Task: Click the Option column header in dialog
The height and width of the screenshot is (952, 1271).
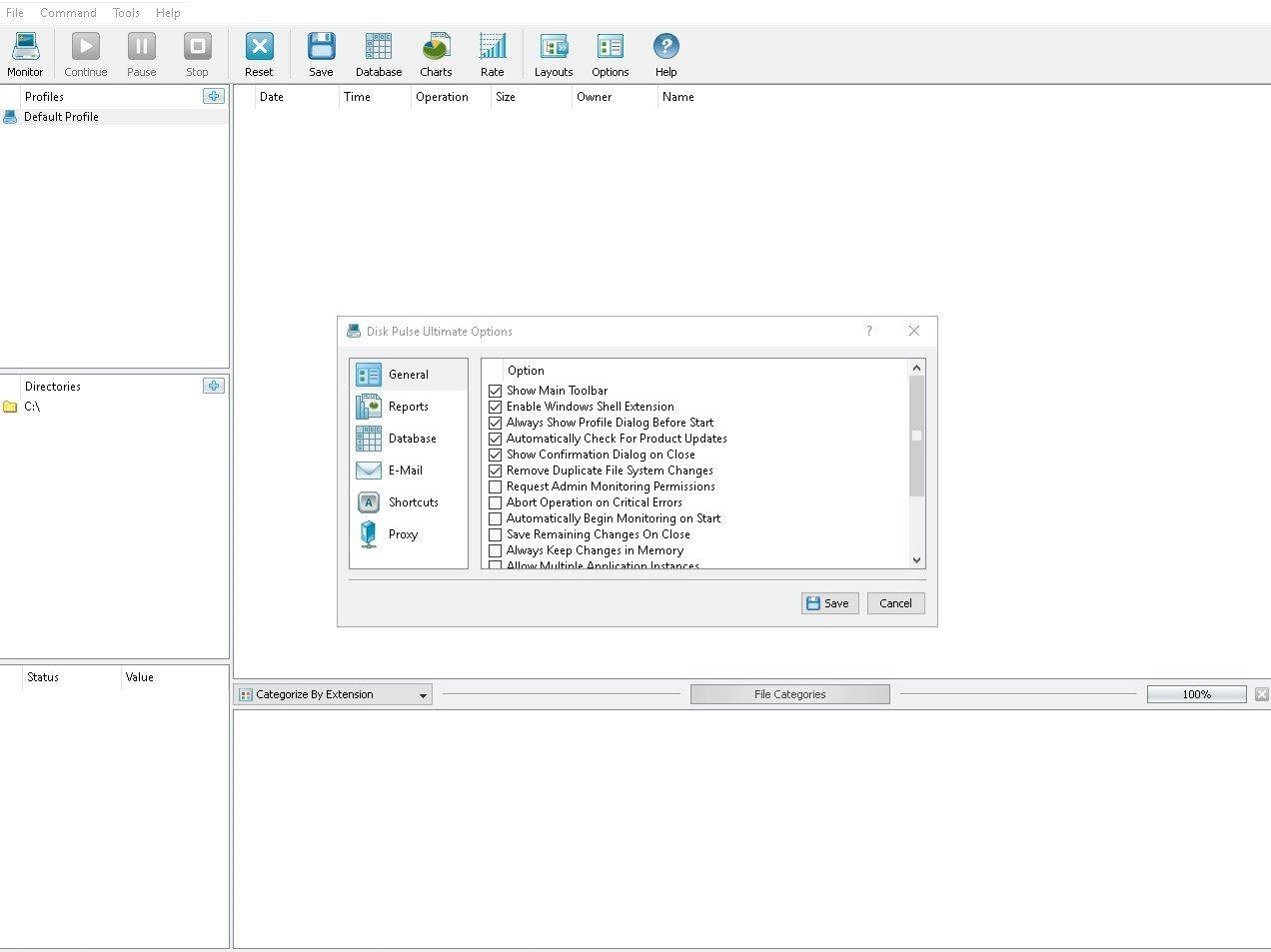Action: click(526, 371)
